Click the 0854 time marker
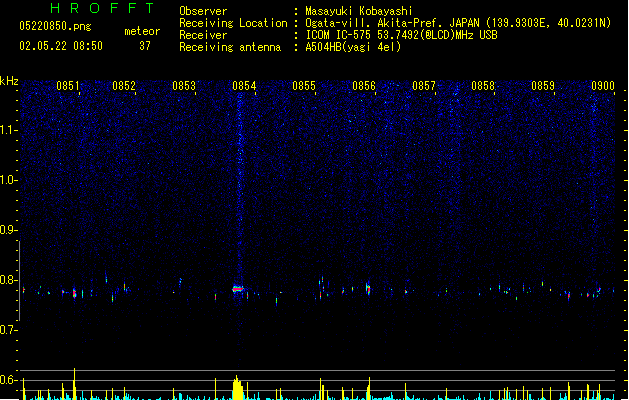The width and height of the screenshot is (629, 400). tap(244, 86)
